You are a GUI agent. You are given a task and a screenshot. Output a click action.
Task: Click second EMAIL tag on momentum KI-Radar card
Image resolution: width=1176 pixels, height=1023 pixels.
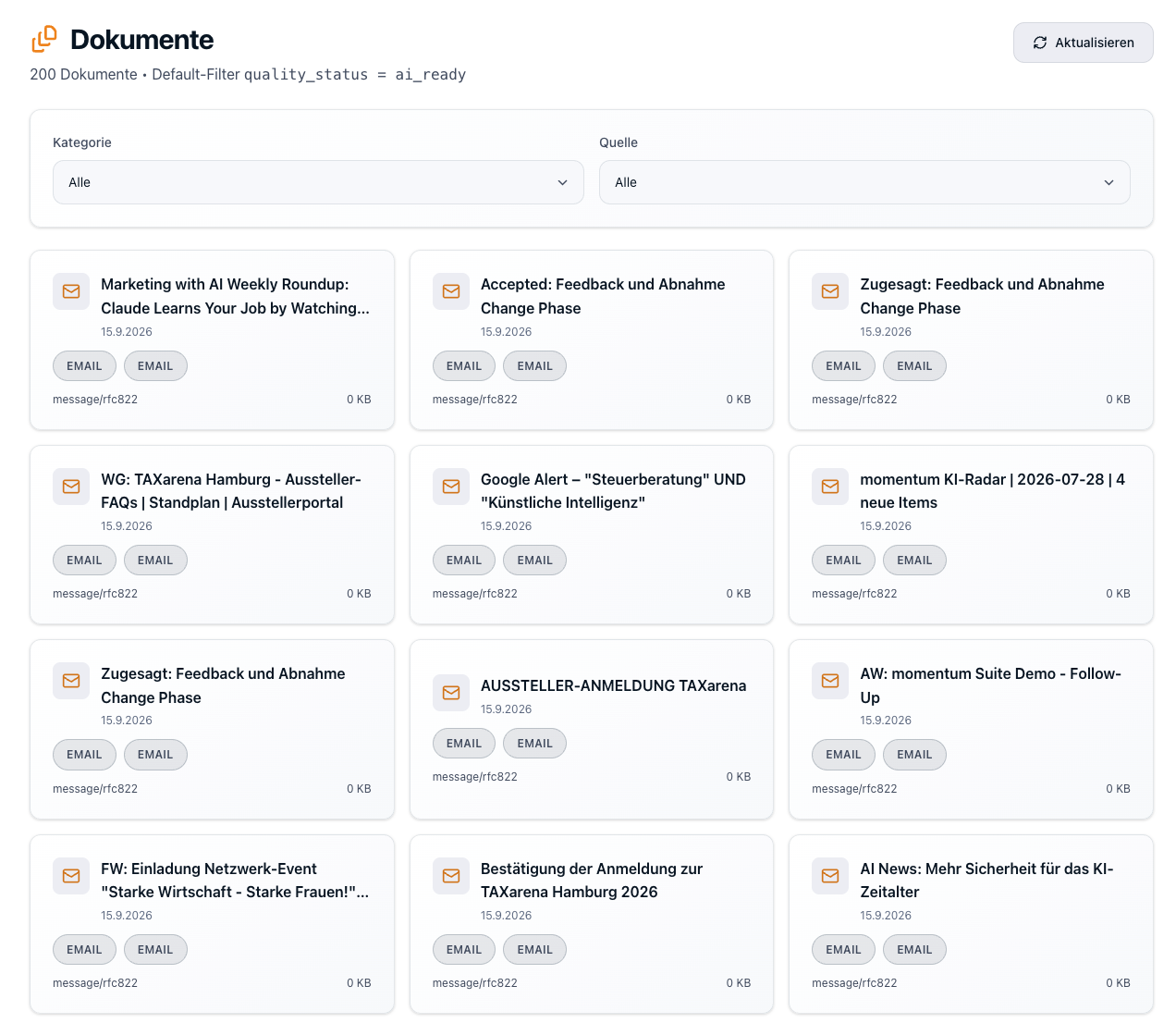[x=914, y=561]
